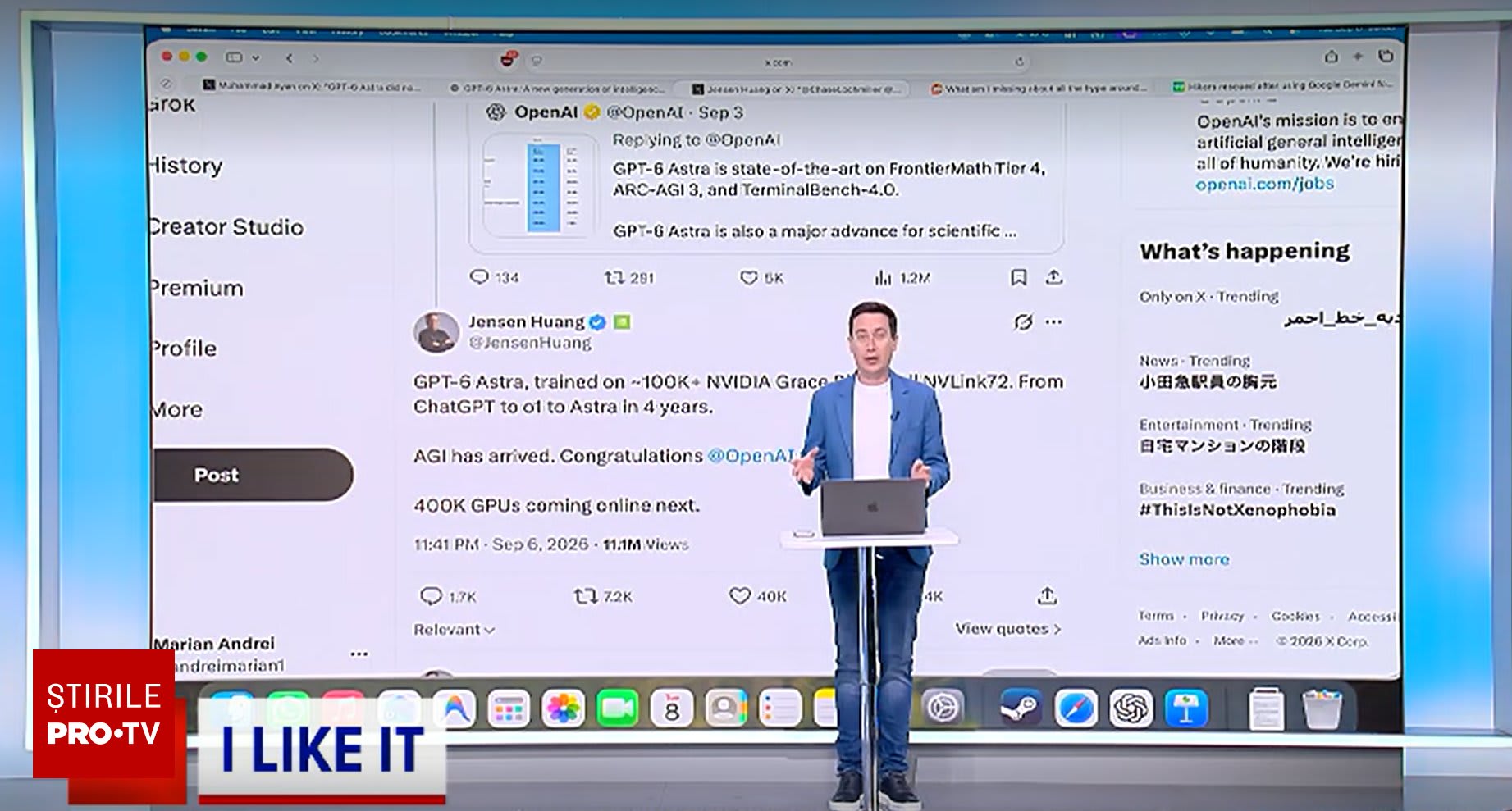Switch to the Muhammad Ayan on X tab

pyautogui.click(x=312, y=86)
